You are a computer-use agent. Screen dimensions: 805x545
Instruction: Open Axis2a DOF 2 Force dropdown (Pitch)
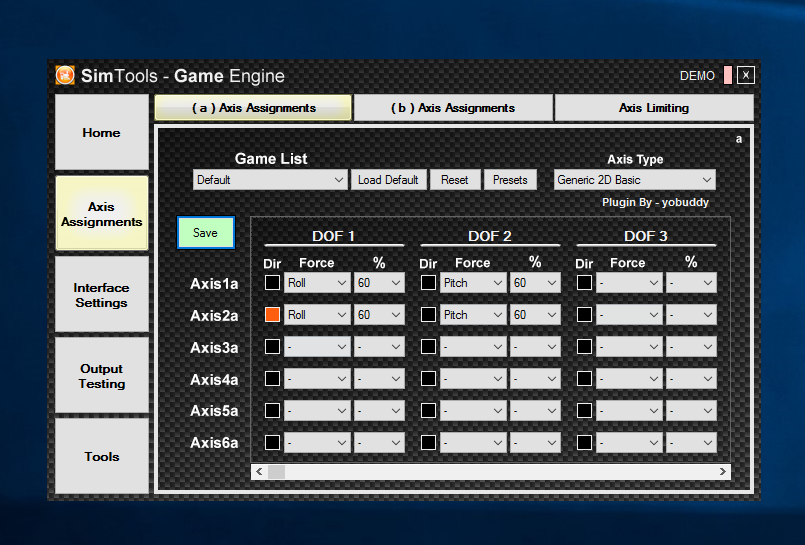pyautogui.click(x=473, y=315)
